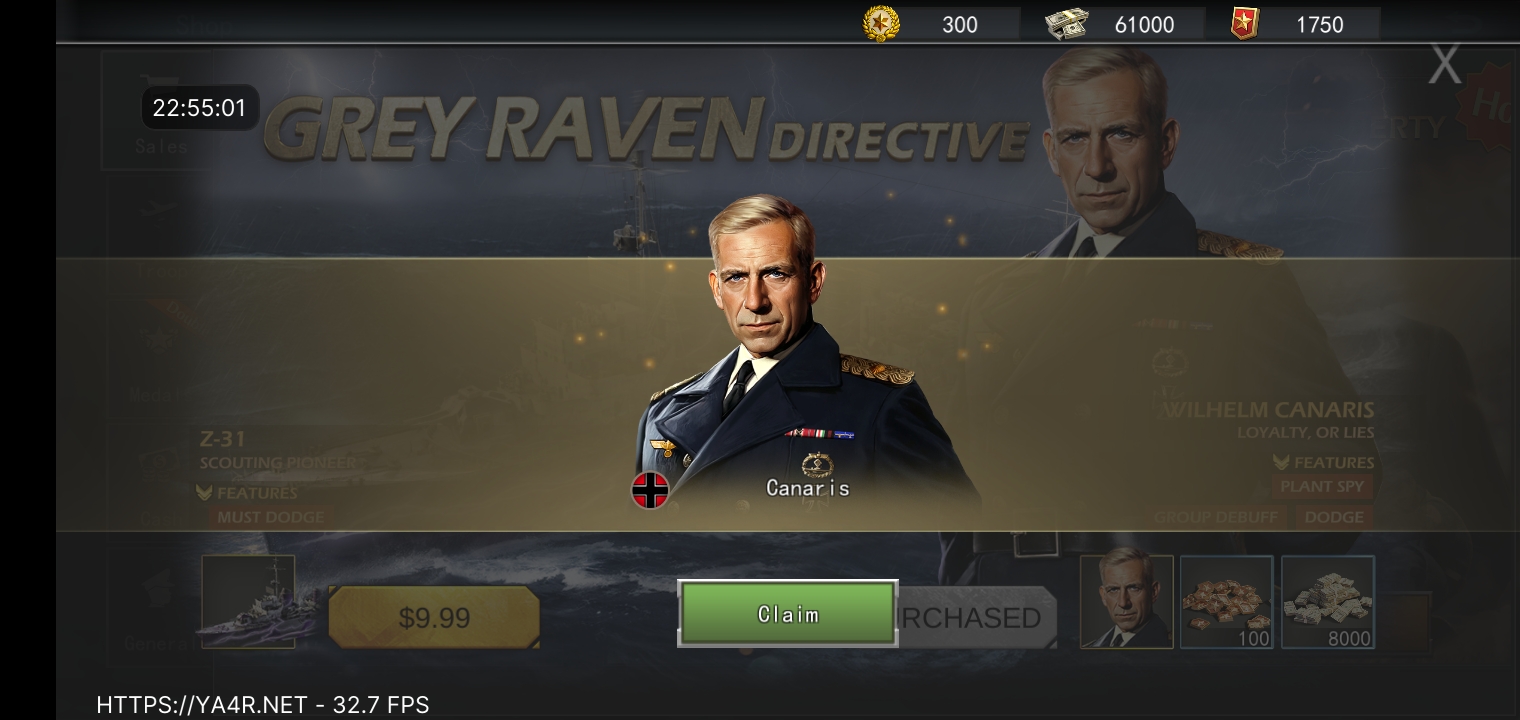Select the 100 coins reward thumbnail
The width and height of the screenshot is (1520, 720).
pyautogui.click(x=1227, y=602)
